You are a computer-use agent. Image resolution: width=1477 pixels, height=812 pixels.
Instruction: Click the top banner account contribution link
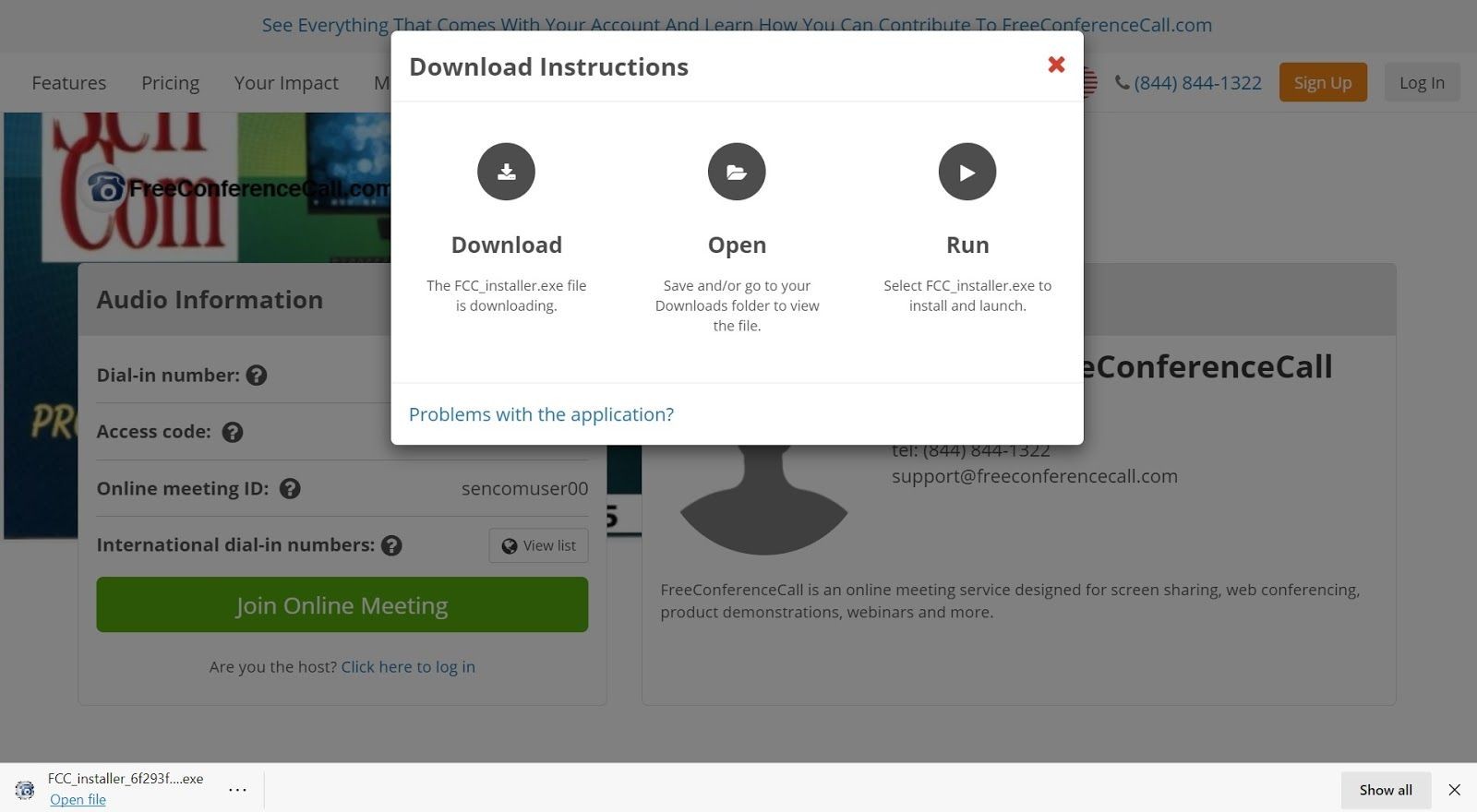737,25
